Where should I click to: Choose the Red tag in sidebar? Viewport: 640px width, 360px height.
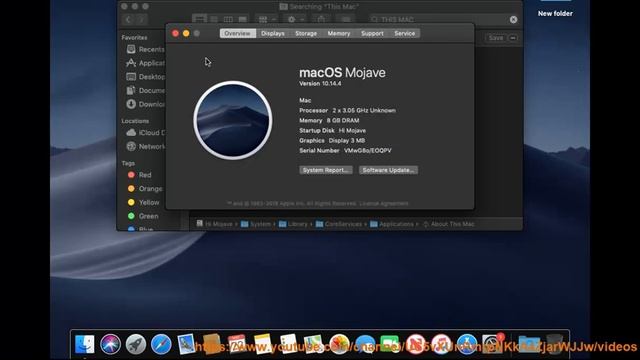140,175
